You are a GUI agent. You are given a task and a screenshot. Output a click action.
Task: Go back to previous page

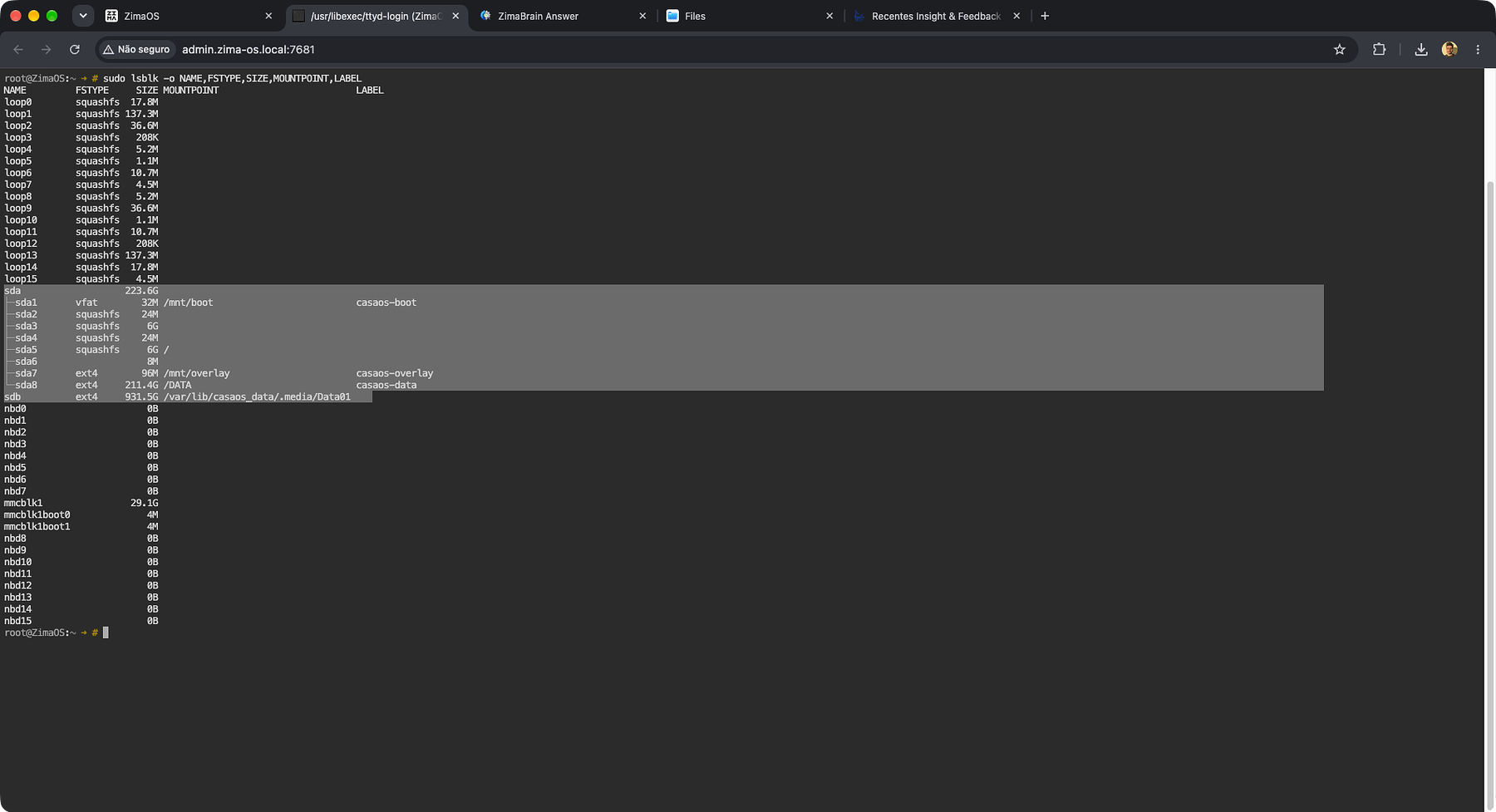click(18, 50)
